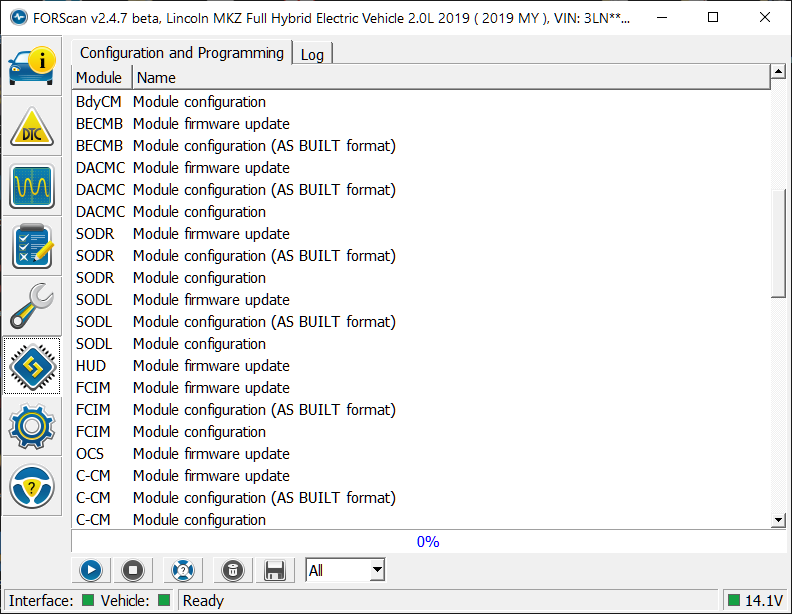
Task: Select BdyCM Module configuration row
Action: pos(421,101)
